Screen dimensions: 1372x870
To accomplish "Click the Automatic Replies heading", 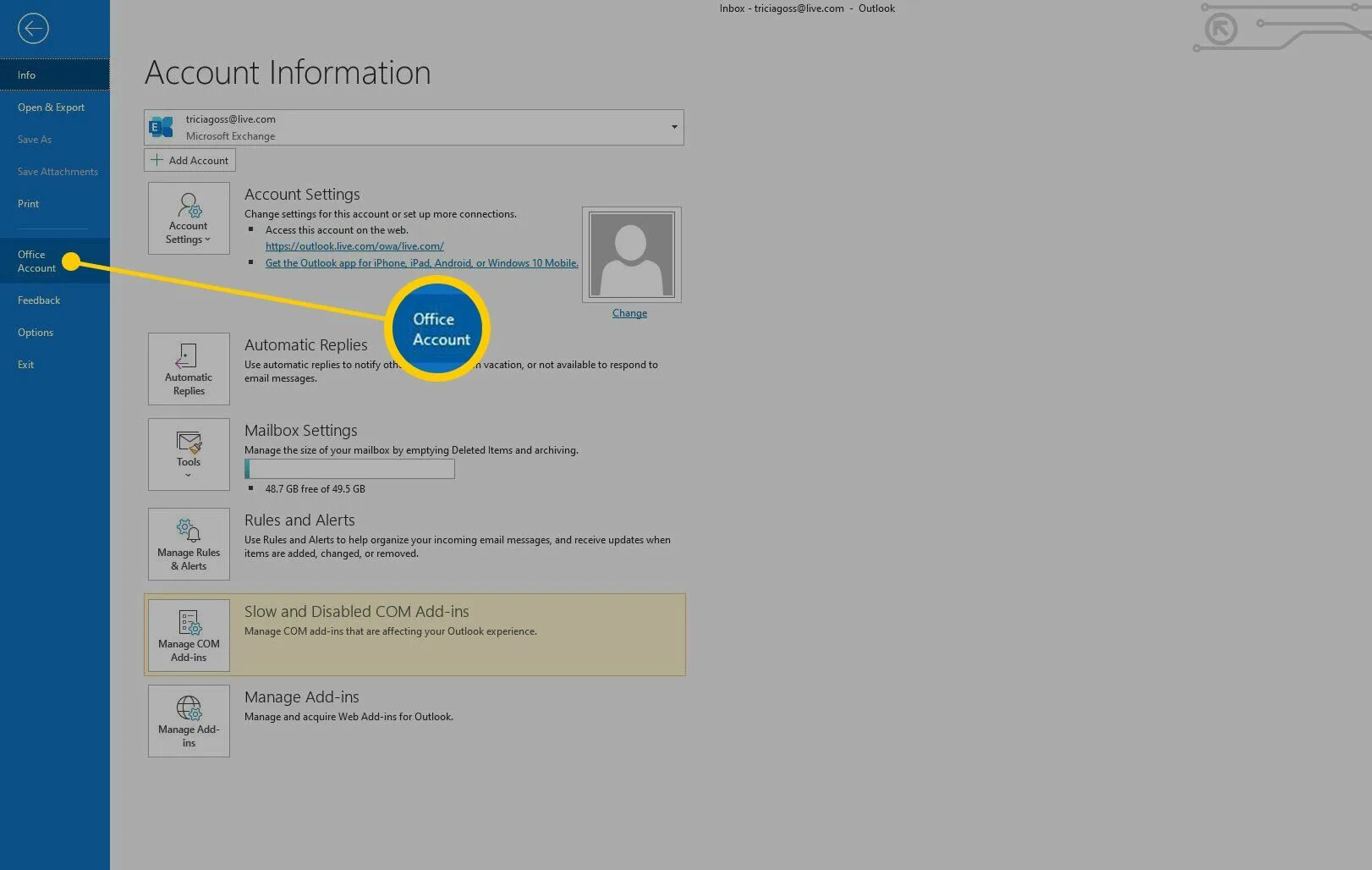I will click(x=305, y=344).
